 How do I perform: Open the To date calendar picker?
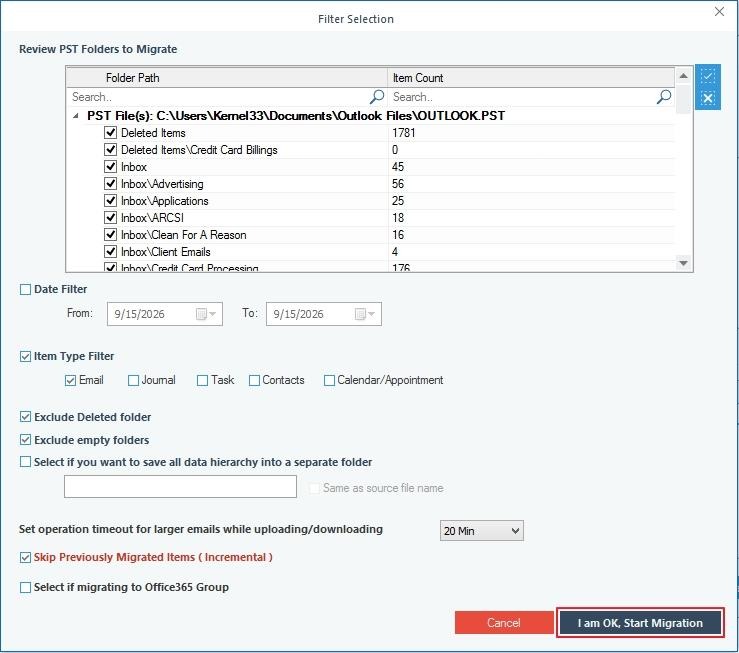click(x=365, y=314)
